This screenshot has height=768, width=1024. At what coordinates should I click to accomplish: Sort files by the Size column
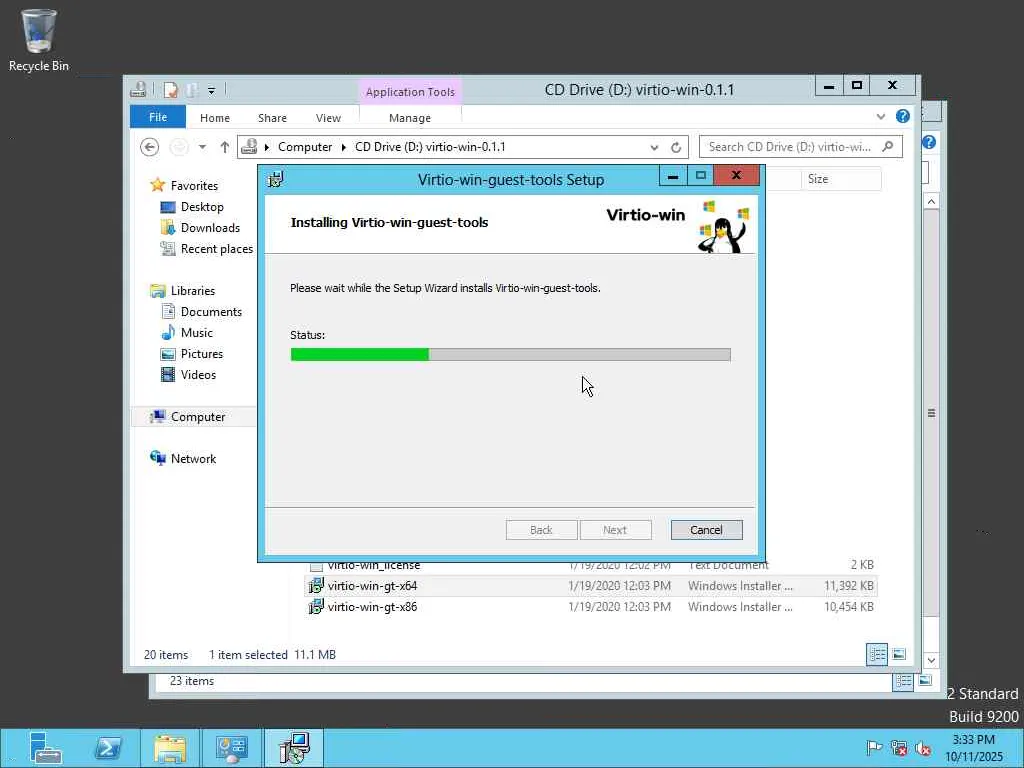point(841,179)
